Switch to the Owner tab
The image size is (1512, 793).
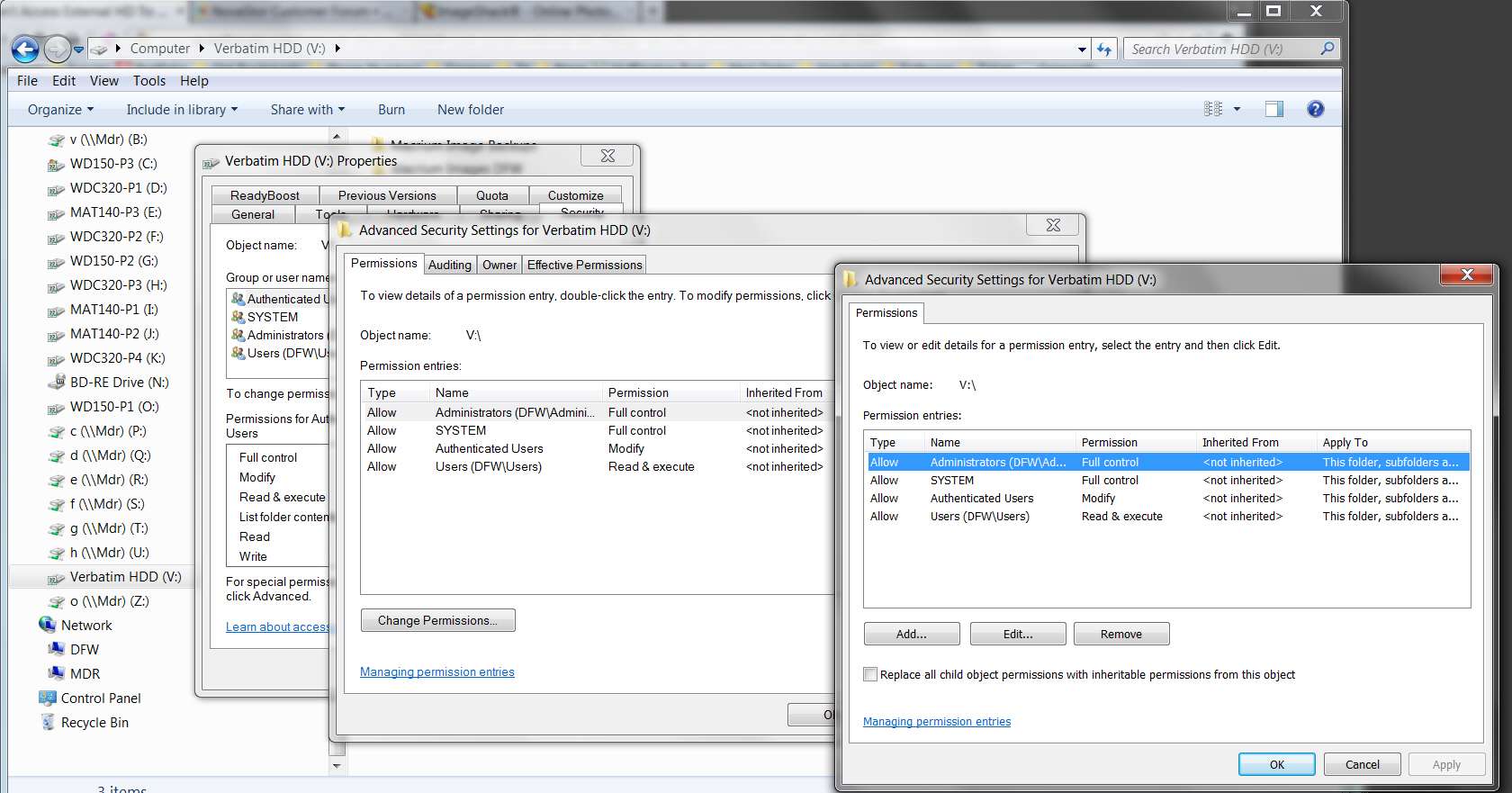pos(499,265)
